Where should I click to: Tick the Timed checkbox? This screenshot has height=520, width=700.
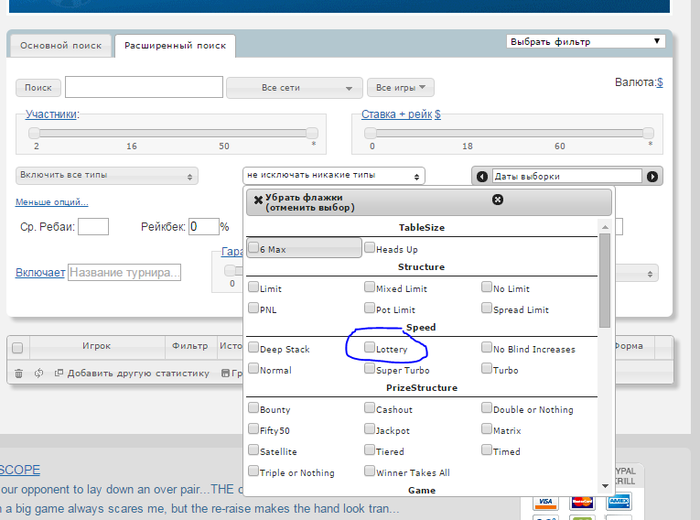point(486,449)
